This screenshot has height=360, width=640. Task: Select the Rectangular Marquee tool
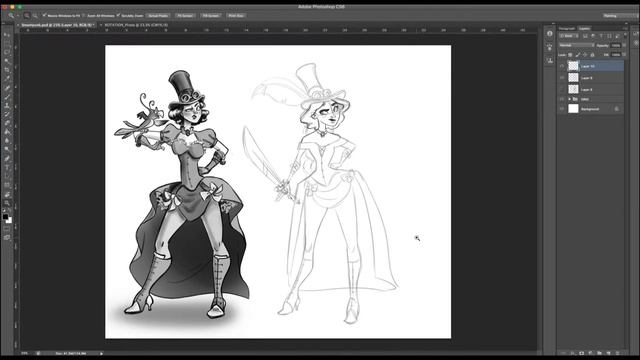click(x=7, y=43)
